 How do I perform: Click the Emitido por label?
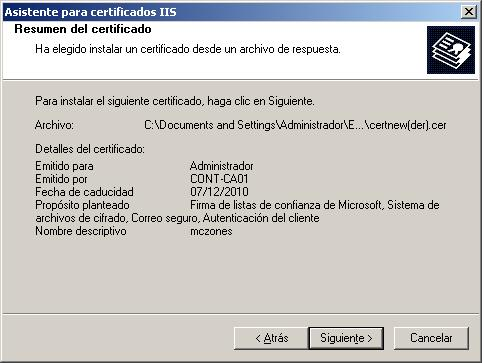tap(61, 179)
